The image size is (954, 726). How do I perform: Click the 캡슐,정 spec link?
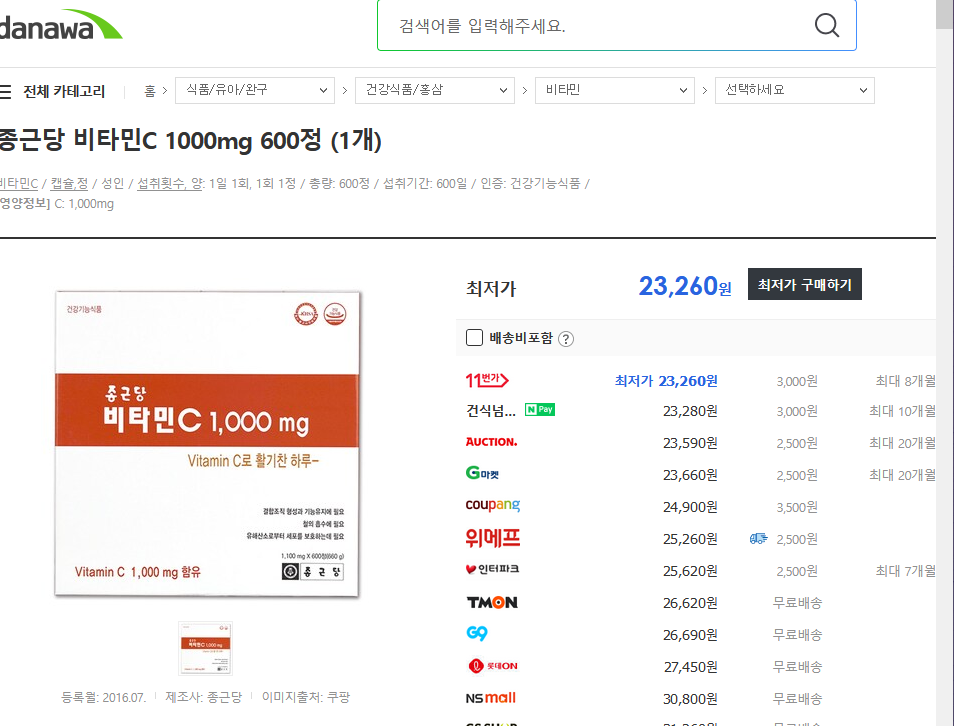coord(69,183)
